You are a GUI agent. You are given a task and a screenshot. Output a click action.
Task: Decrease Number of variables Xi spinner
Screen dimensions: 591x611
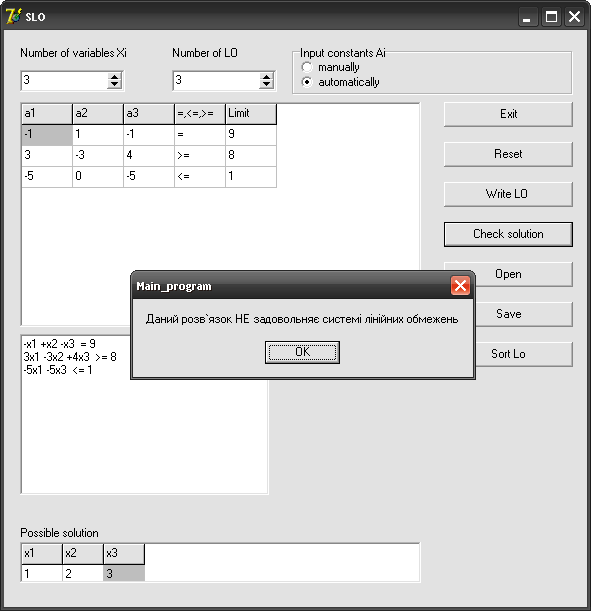(115, 85)
